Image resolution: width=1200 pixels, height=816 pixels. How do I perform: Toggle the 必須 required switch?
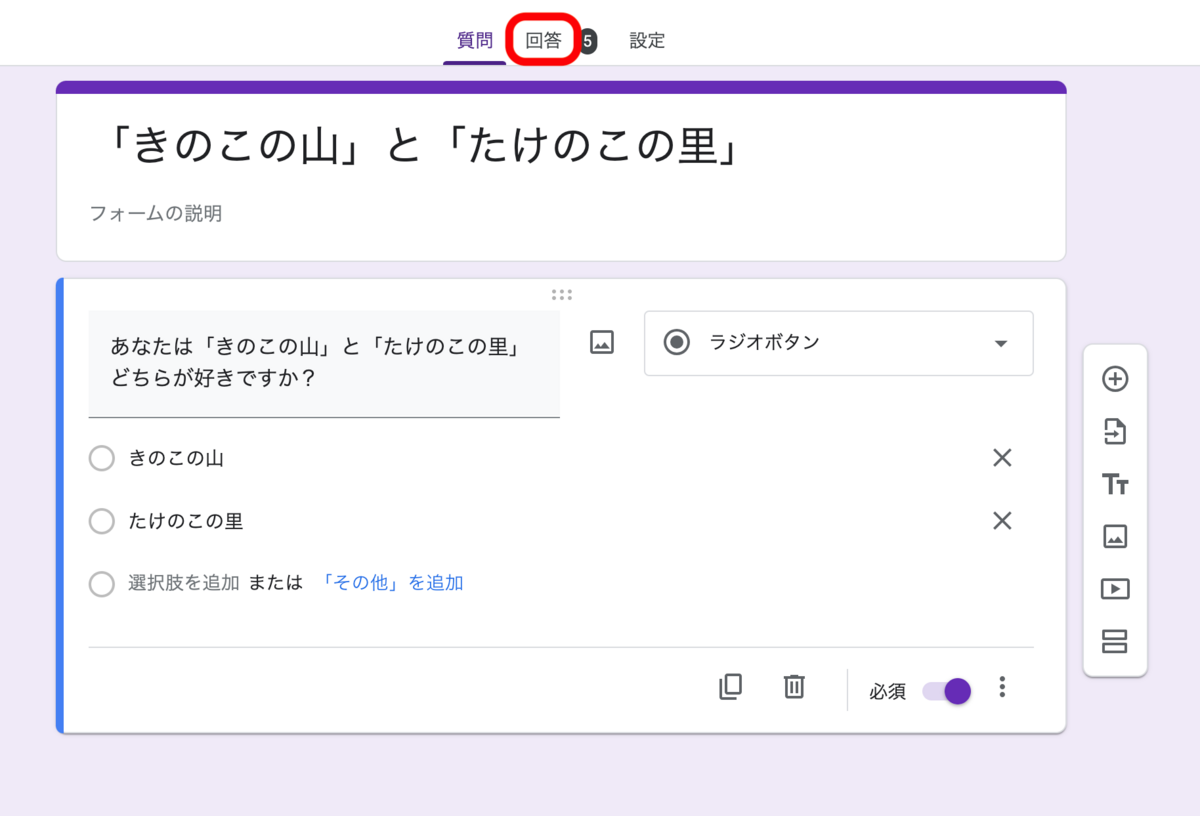946,691
